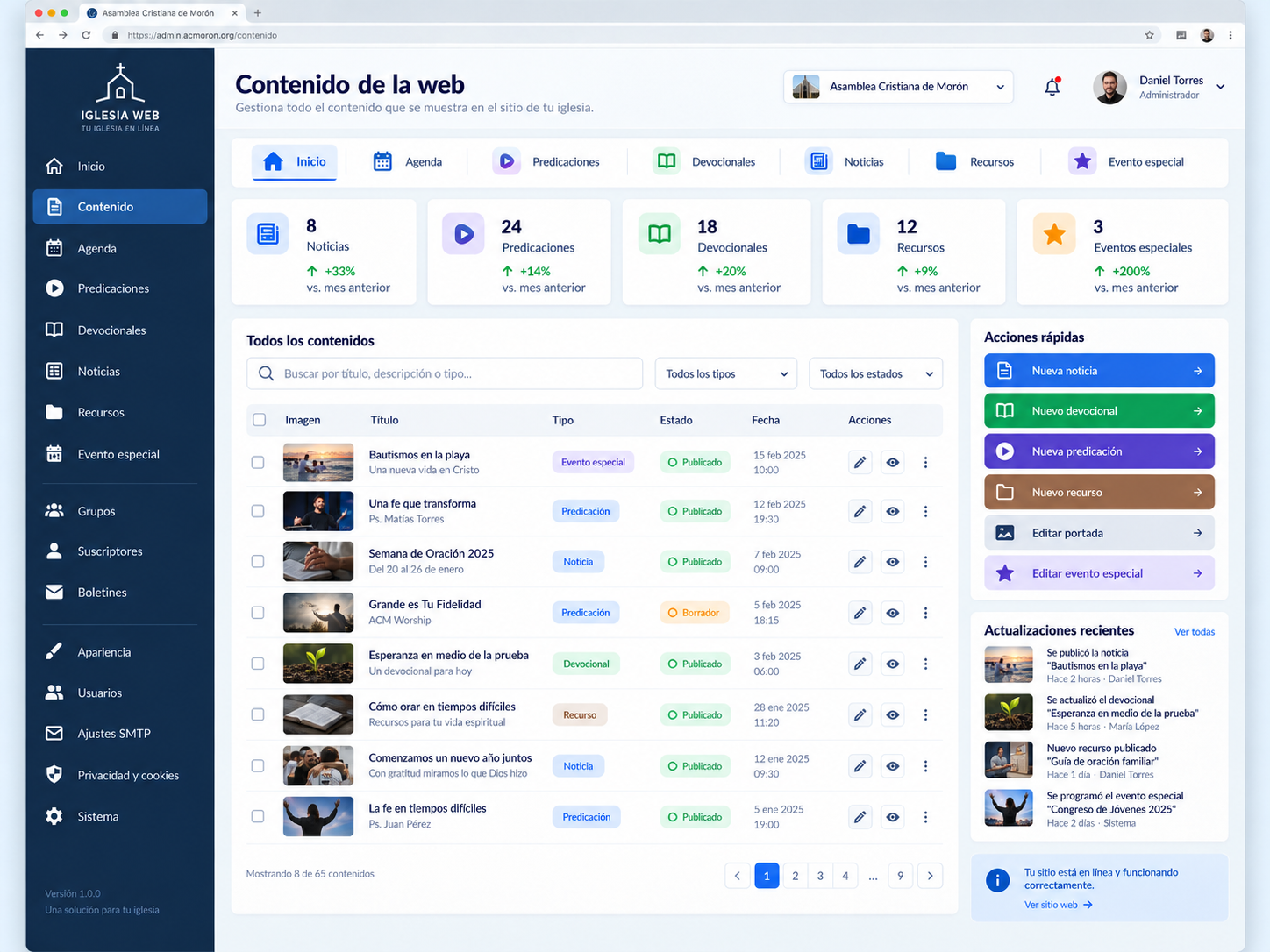Select all rows with the header checkbox
The image size is (1270, 952).
(260, 420)
